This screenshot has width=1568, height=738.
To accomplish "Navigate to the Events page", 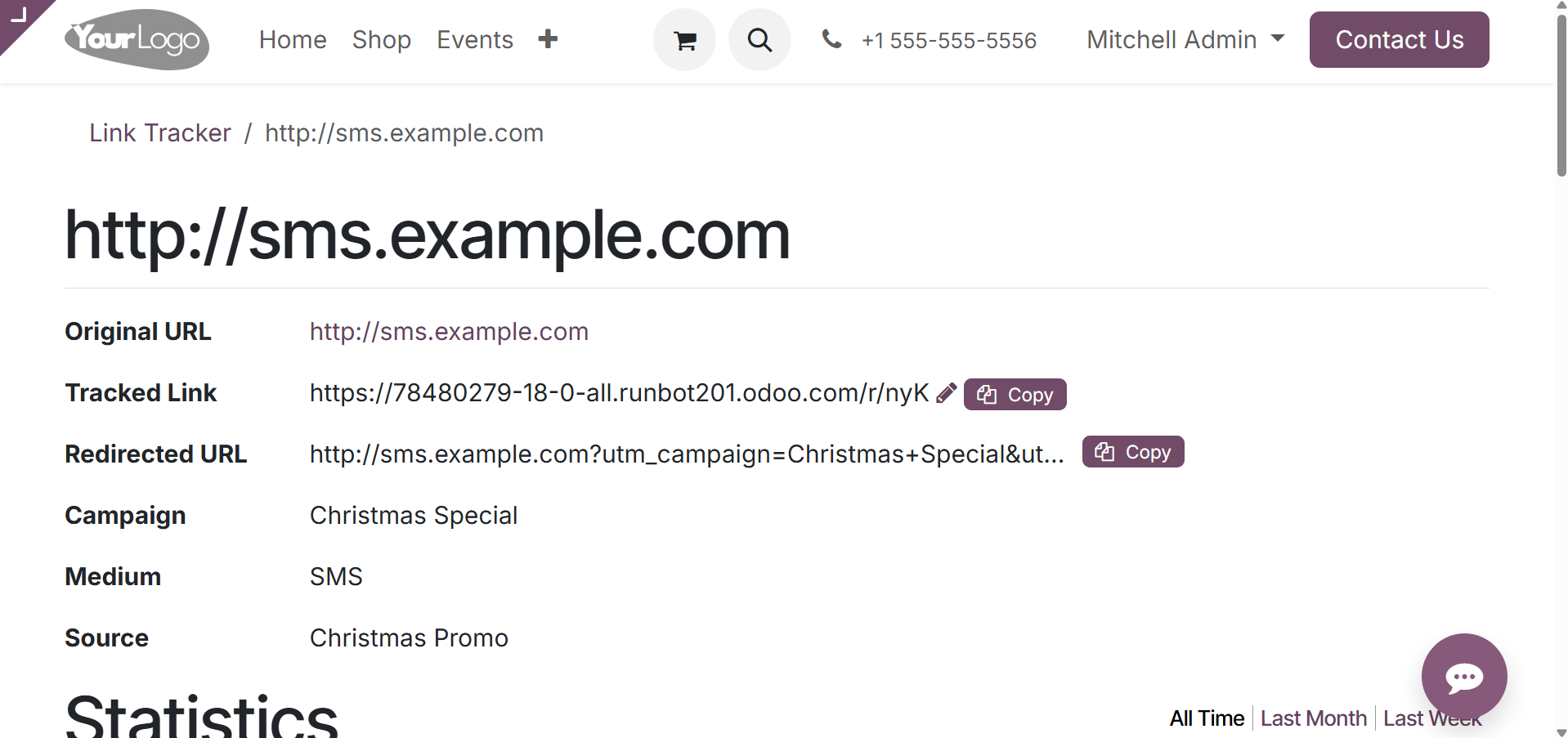I will 474,39.
